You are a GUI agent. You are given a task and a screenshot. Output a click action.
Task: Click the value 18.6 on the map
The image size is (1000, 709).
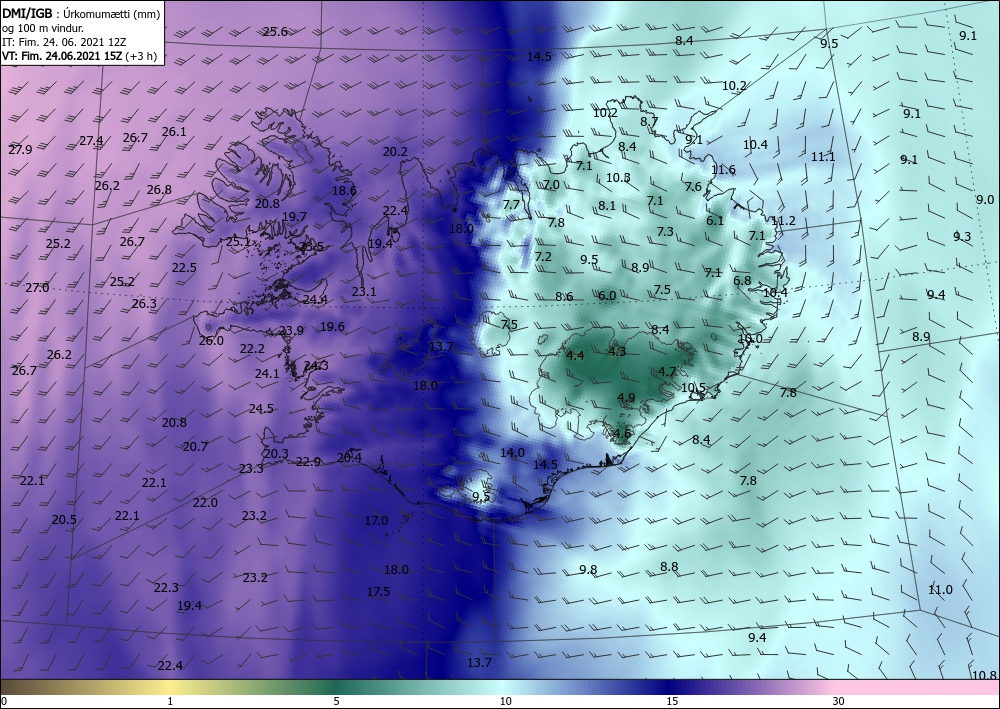[344, 190]
